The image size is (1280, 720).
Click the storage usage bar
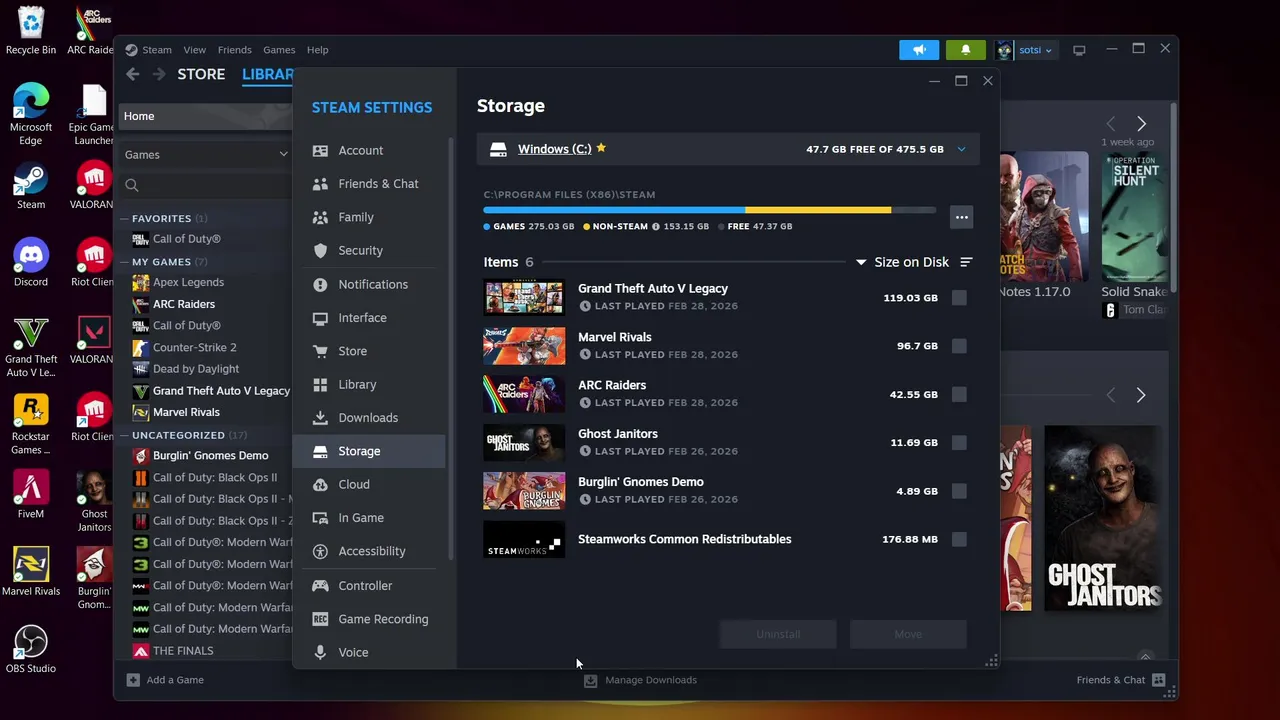click(x=709, y=210)
